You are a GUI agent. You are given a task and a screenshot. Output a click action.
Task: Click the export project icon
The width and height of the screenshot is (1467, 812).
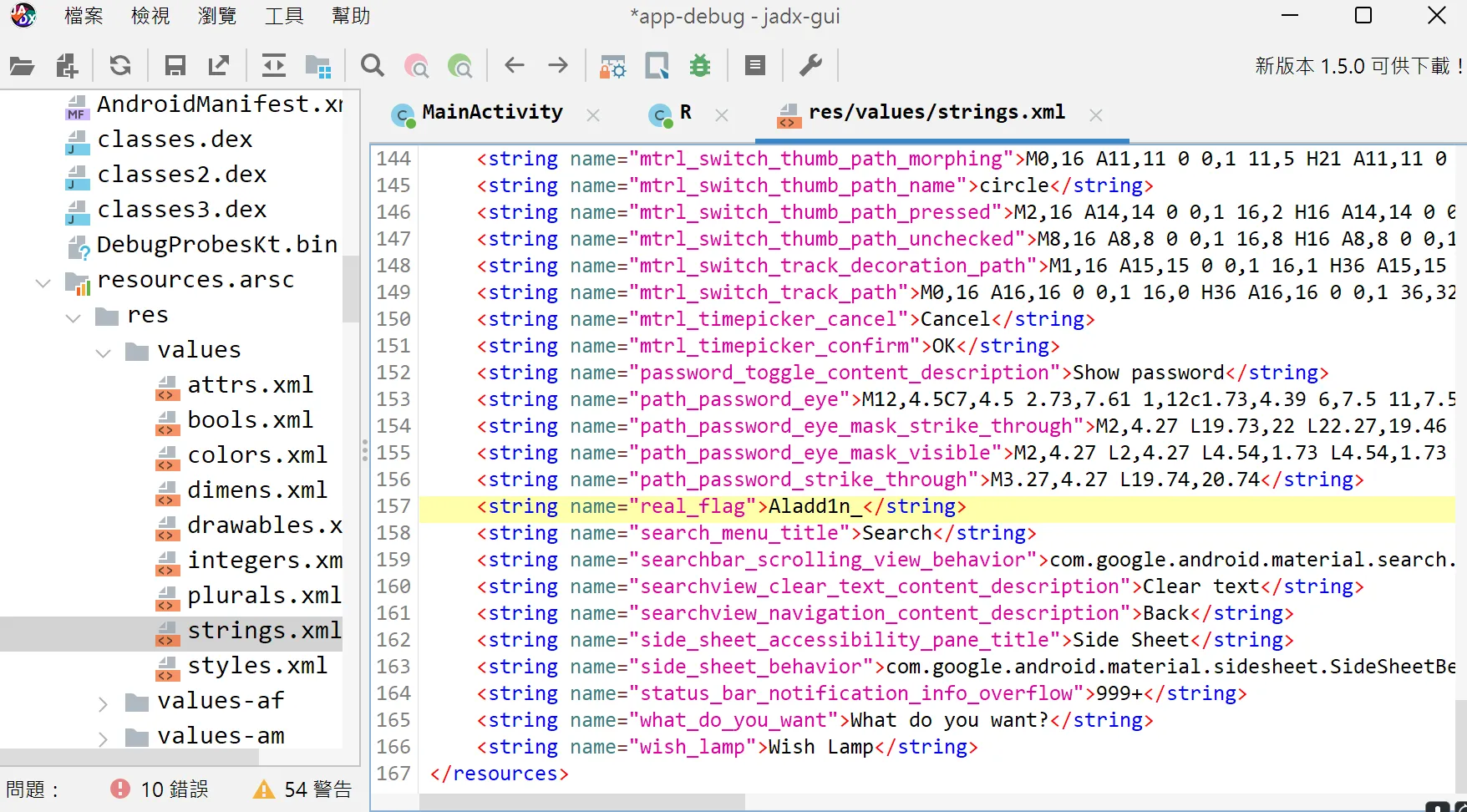pyautogui.click(x=219, y=66)
